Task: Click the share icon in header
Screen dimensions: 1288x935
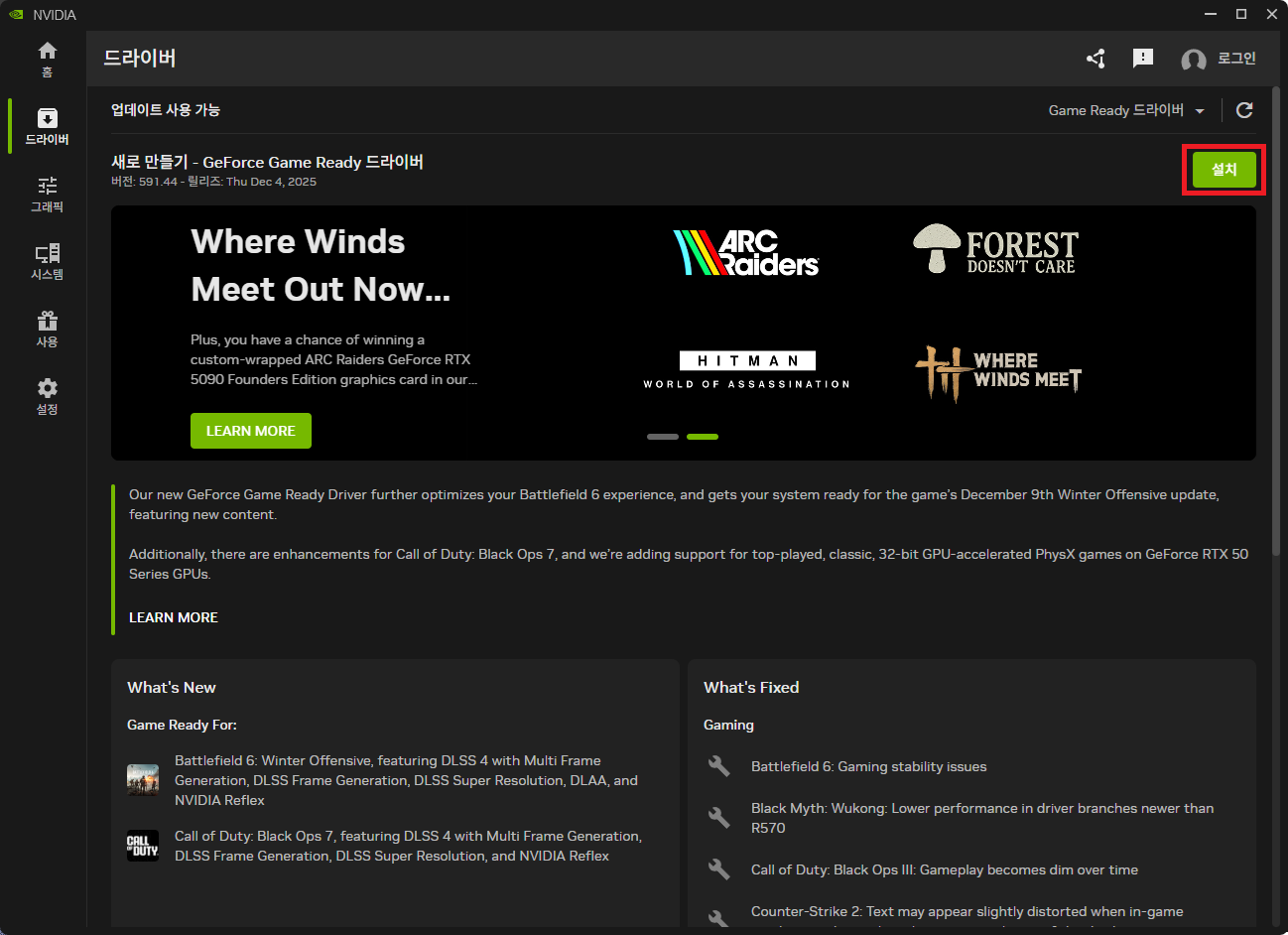Action: click(1095, 59)
